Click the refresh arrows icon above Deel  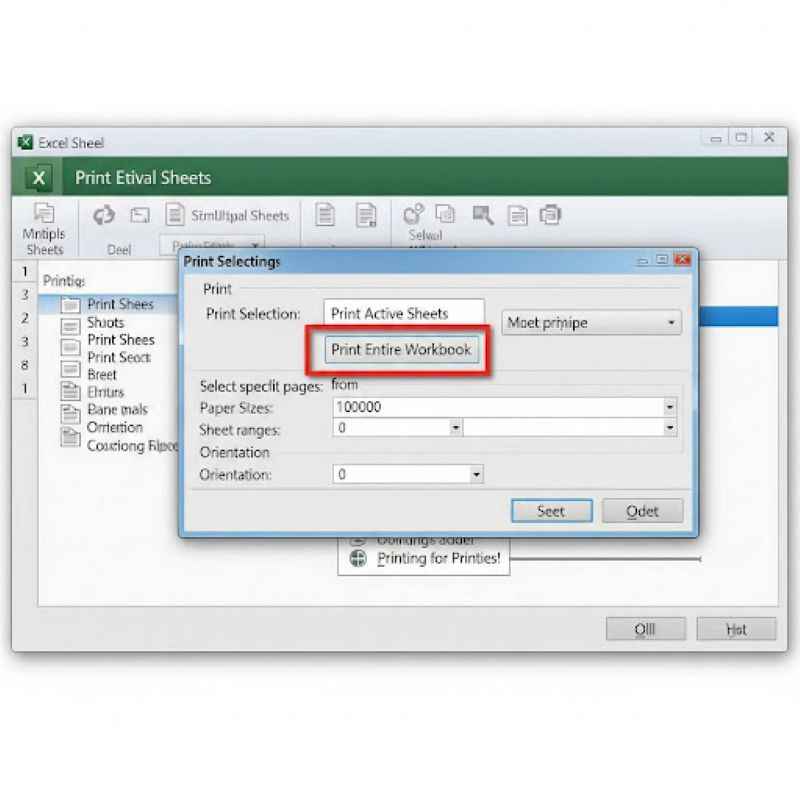(x=103, y=215)
